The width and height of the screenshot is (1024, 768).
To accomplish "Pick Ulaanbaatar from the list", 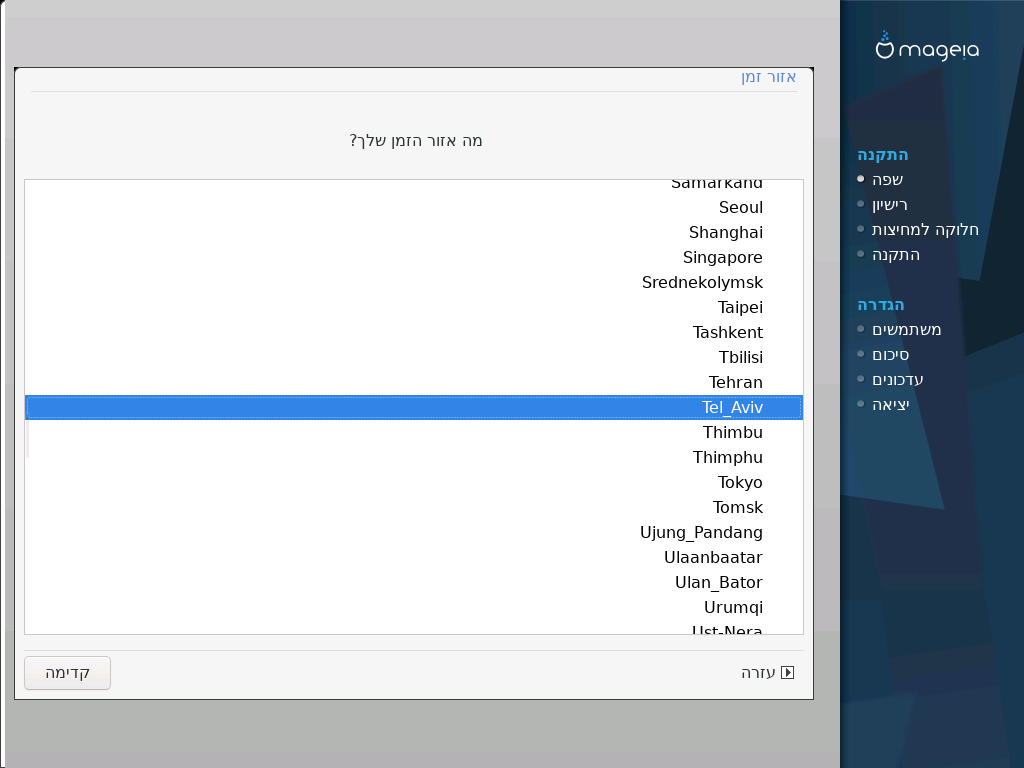I will coord(414,558).
